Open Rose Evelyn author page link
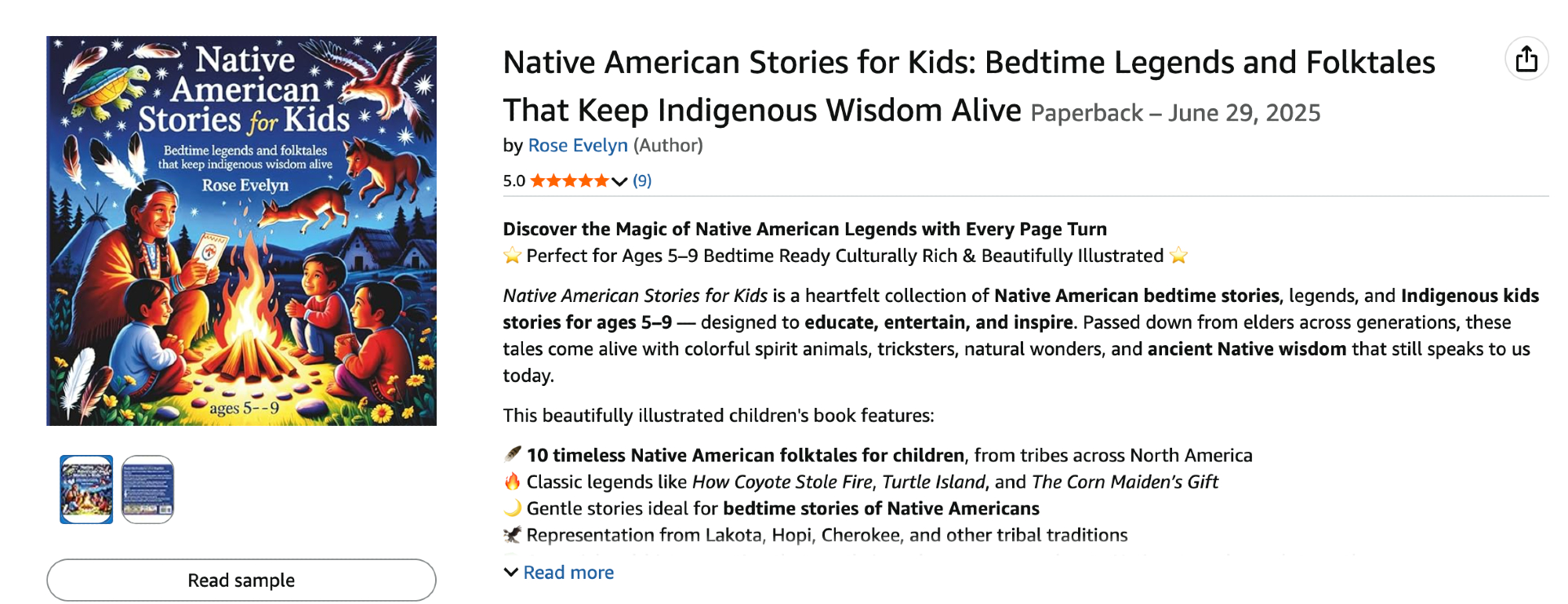This screenshot has height=604, width=1568. point(578,145)
